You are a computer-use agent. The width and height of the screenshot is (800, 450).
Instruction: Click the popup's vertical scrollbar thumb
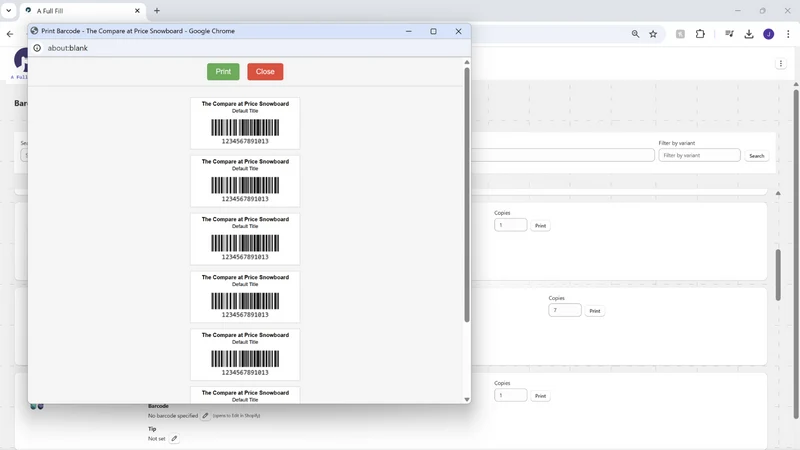(467, 195)
